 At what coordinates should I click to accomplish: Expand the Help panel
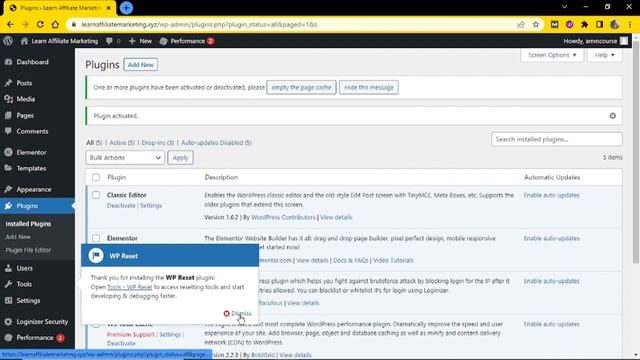(x=604, y=55)
